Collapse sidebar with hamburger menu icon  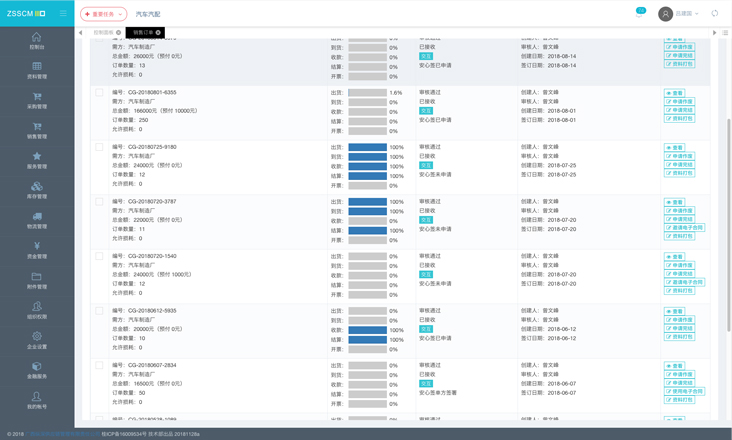click(63, 14)
